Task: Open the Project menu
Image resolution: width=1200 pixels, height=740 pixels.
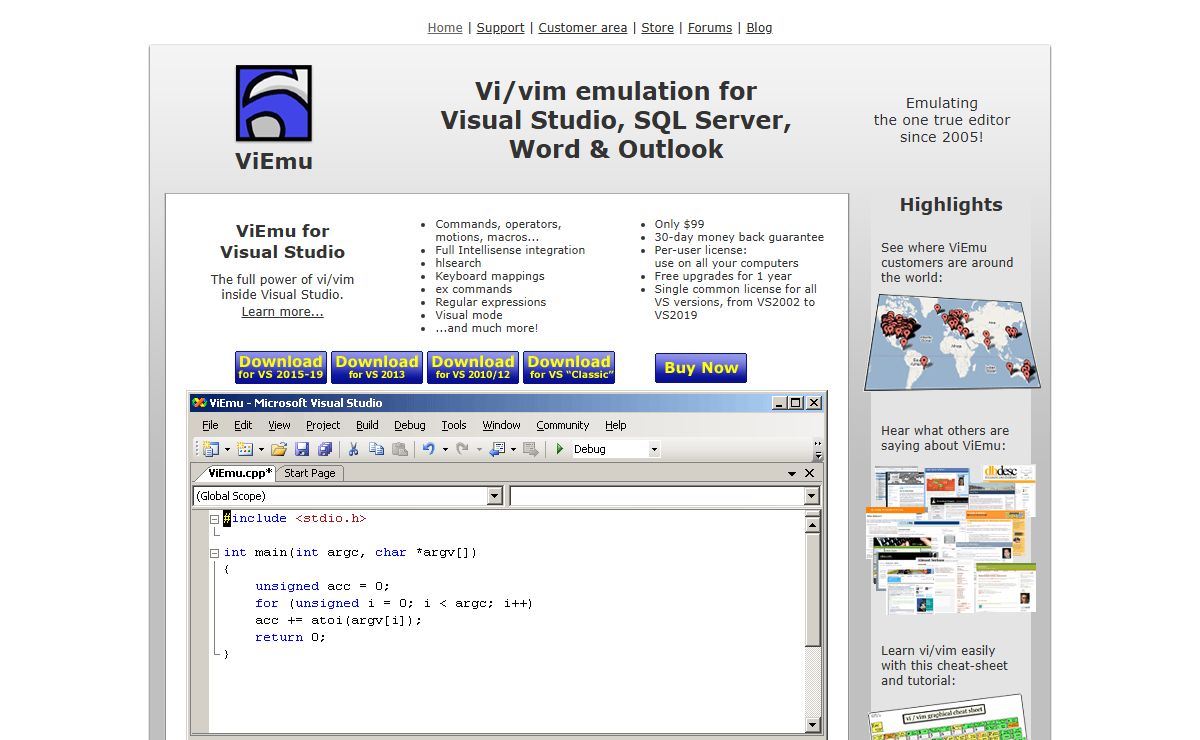Action: click(x=323, y=425)
